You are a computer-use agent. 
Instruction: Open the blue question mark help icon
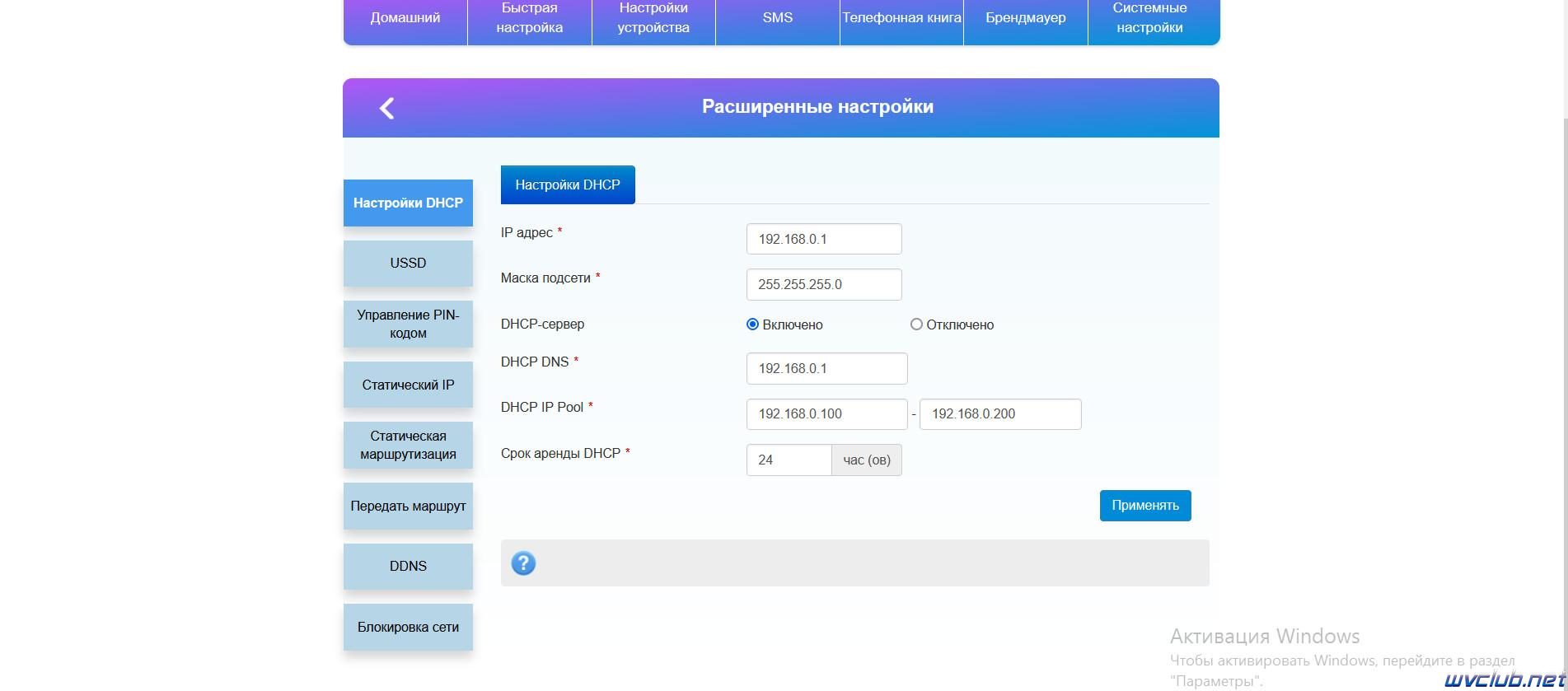pos(523,563)
